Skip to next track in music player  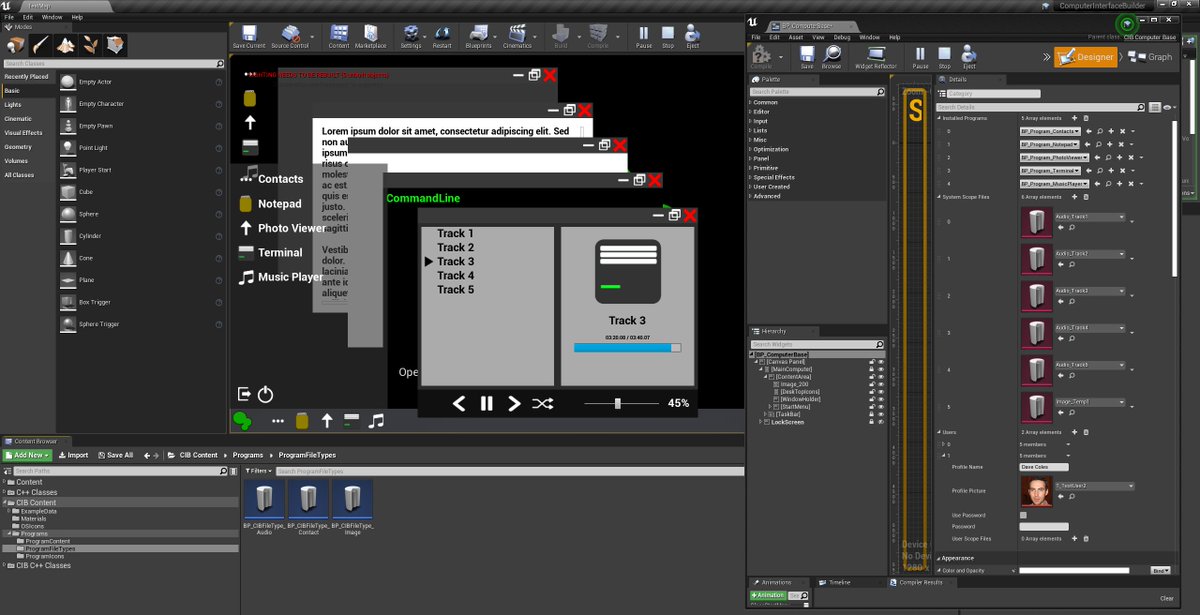(514, 403)
